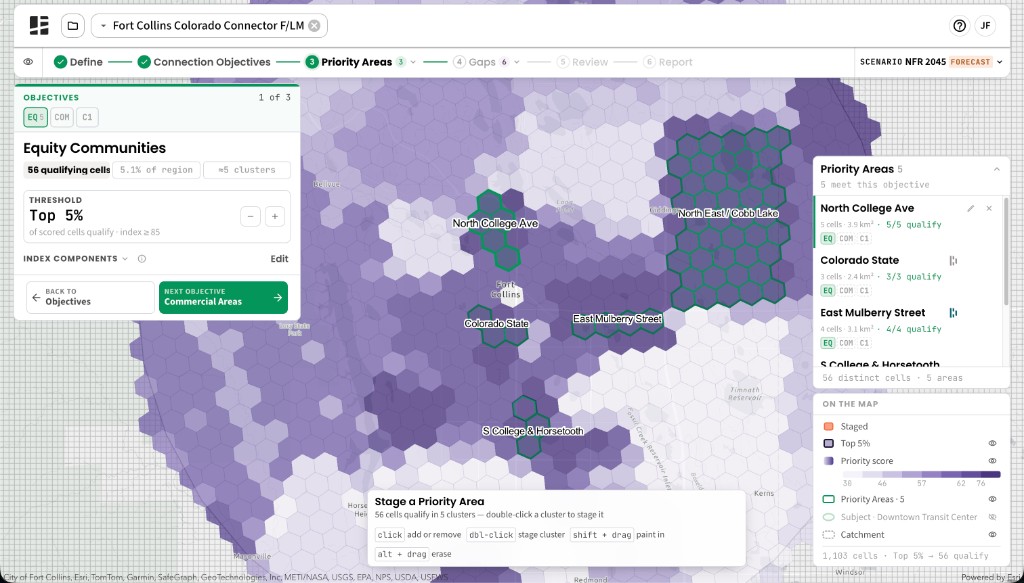Click the North College Ave map label
Screen dimensions: 1024x583
pos(495,223)
